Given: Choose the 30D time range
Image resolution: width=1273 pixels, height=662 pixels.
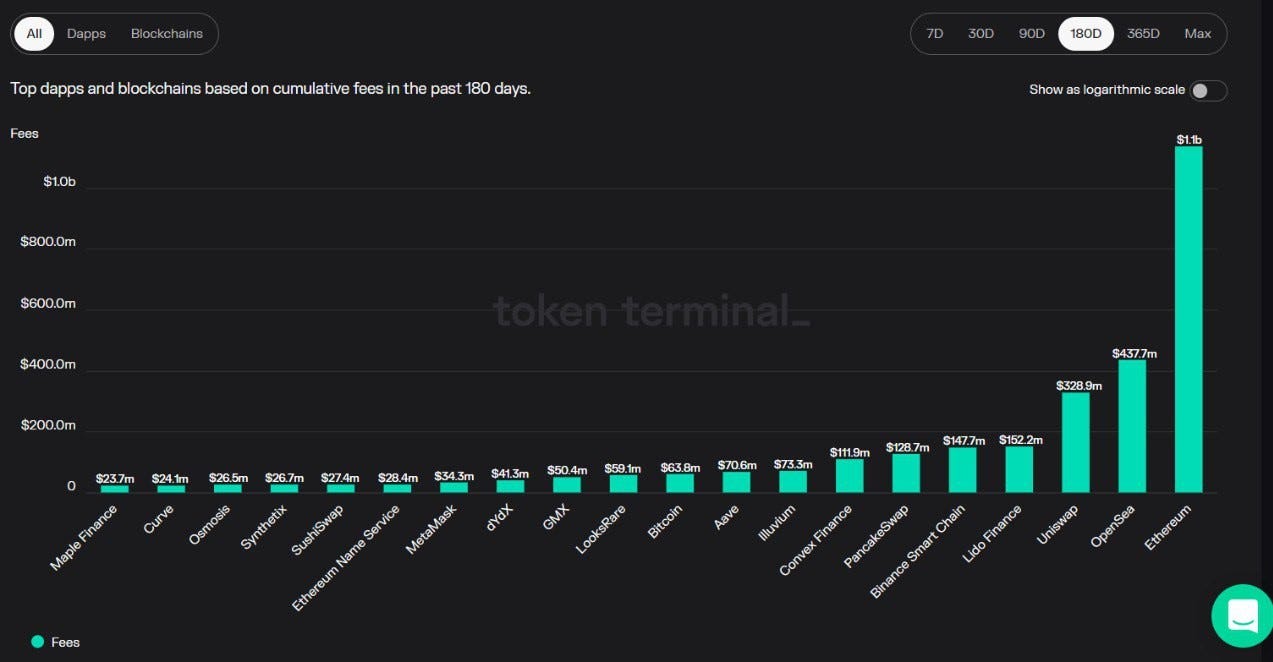Looking at the screenshot, I should point(981,34).
